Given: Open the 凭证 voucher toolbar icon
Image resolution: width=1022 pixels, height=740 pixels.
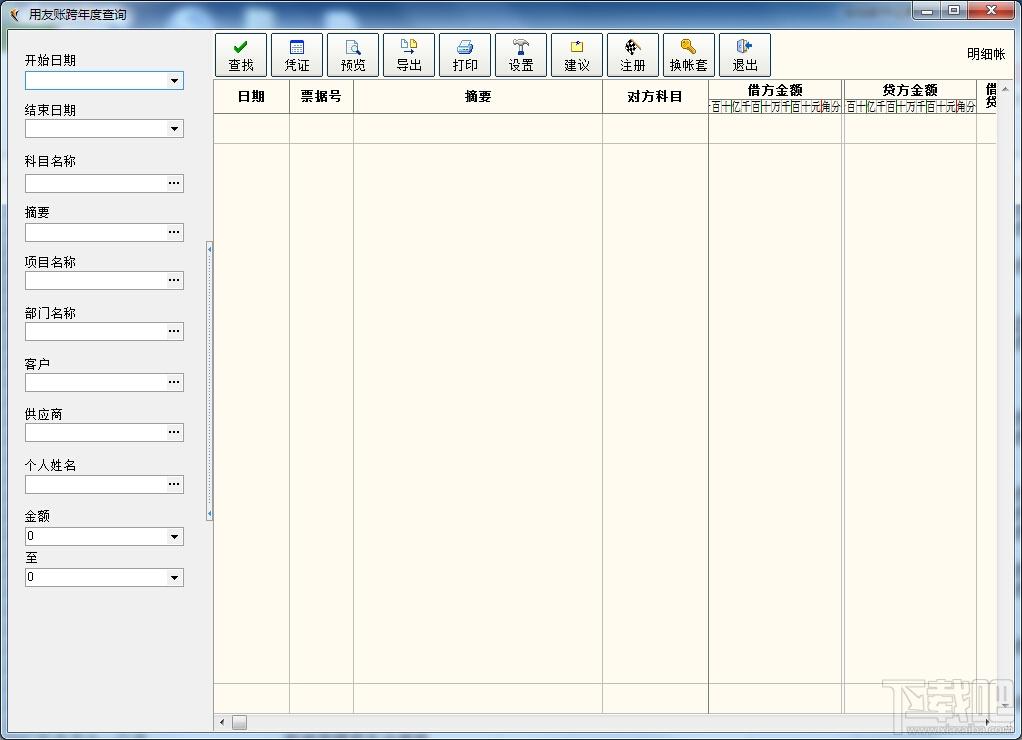Looking at the screenshot, I should pos(297,55).
